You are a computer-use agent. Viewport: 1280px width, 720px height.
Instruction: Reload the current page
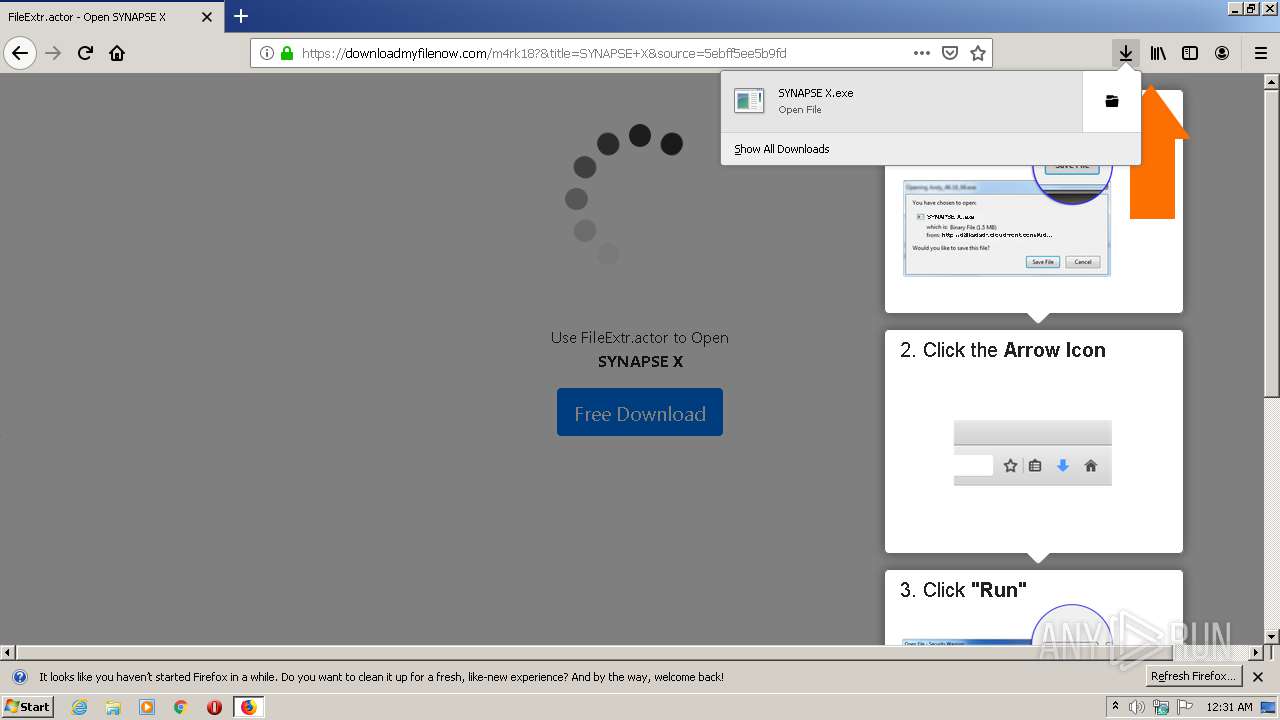[x=86, y=53]
